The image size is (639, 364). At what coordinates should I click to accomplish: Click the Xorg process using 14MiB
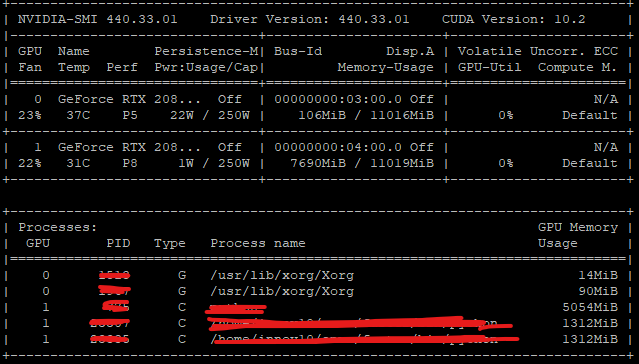[x=282, y=276]
